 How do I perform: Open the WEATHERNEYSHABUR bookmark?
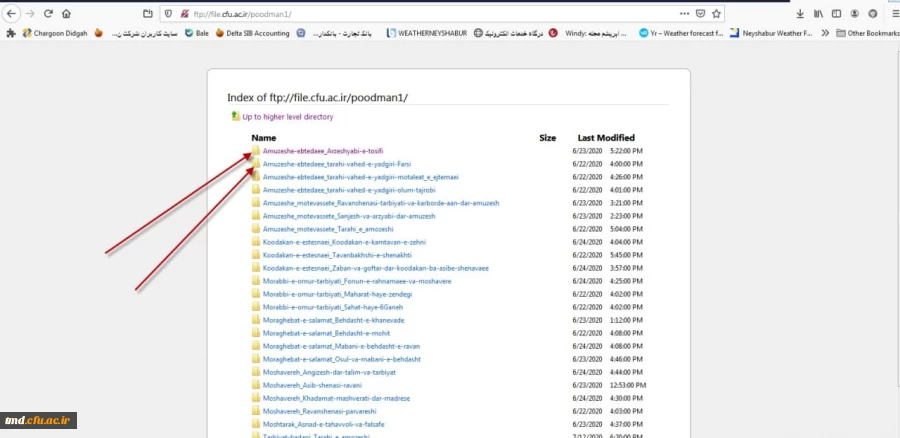[428, 33]
